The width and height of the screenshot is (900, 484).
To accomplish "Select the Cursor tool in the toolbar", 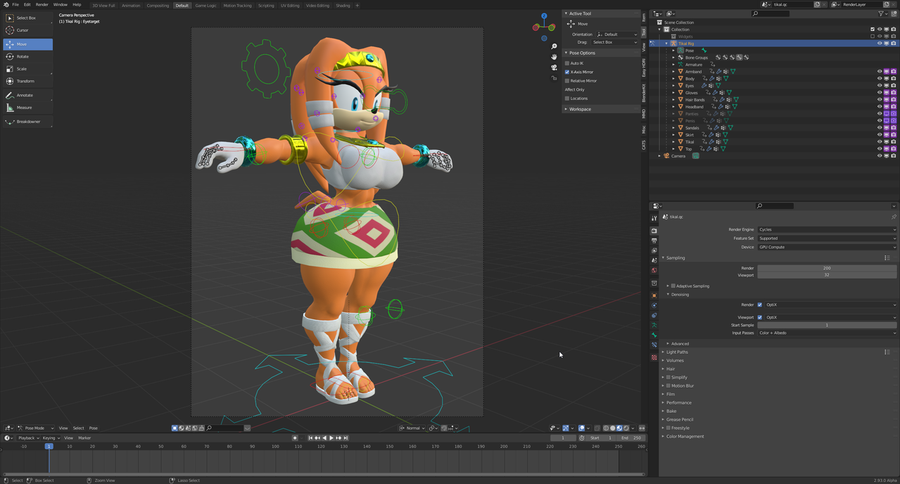I will pyautogui.click(x=28, y=30).
